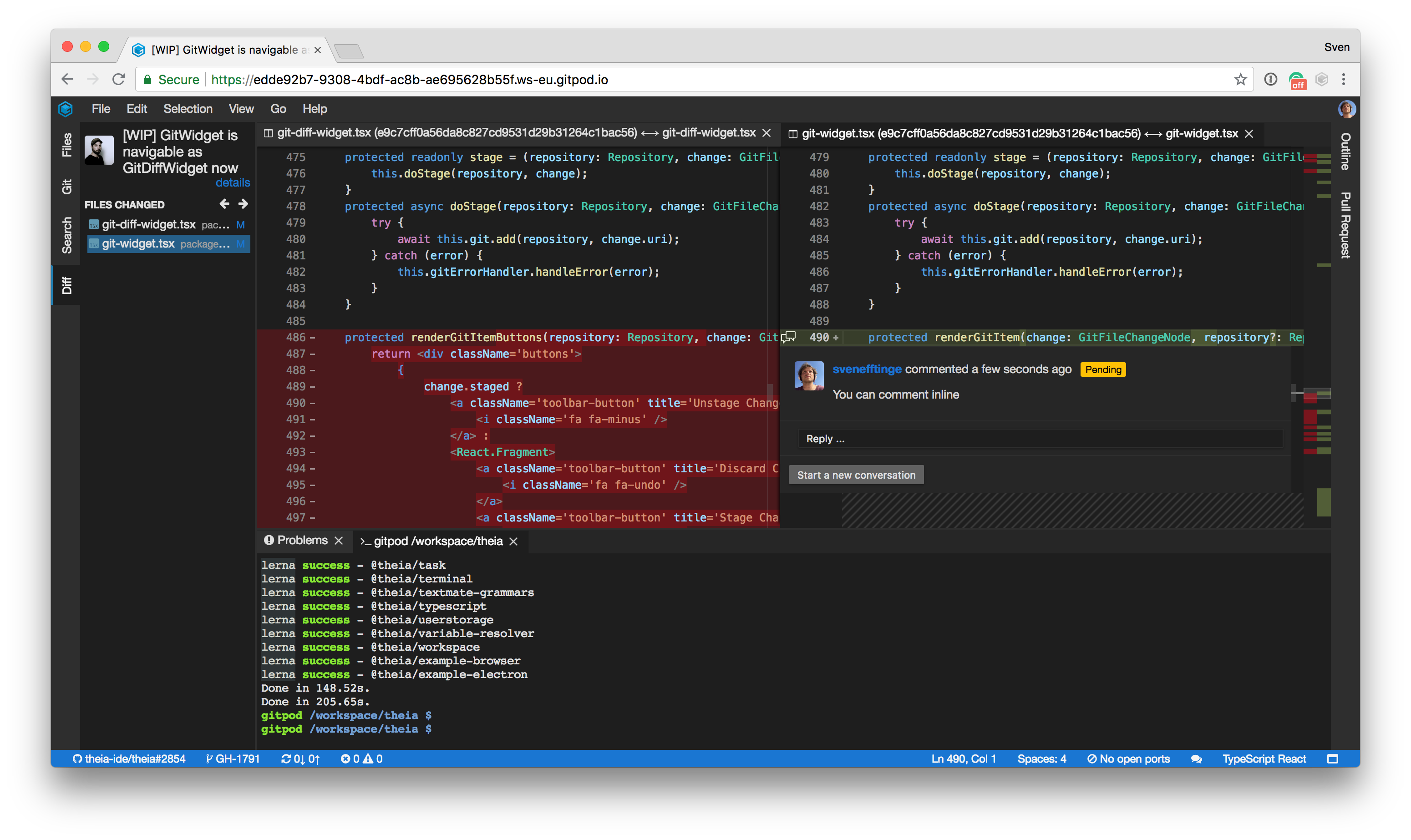
Task: Click the sync status indicator in the status bar
Action: point(301,759)
